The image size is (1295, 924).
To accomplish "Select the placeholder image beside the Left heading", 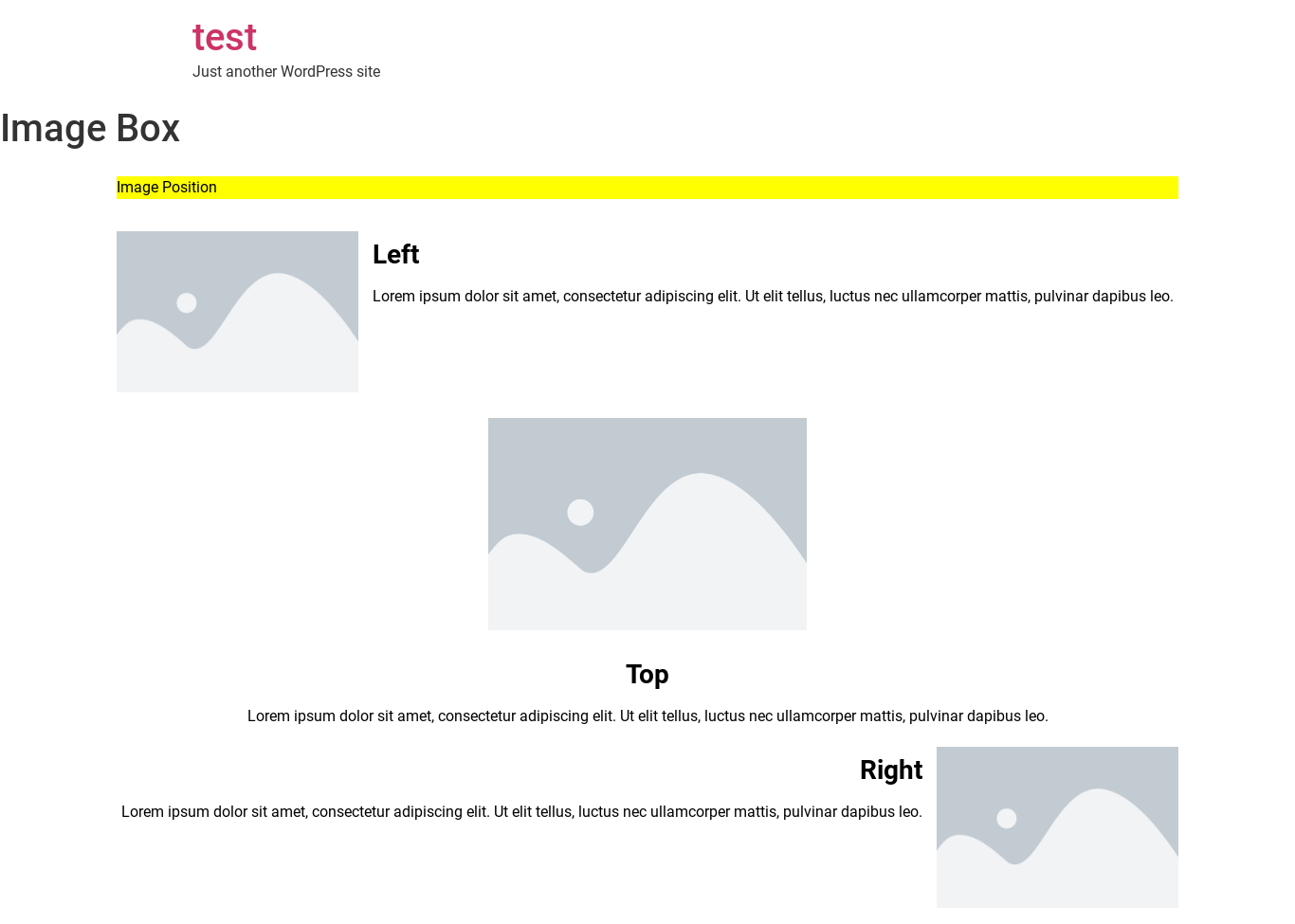I will [237, 312].
